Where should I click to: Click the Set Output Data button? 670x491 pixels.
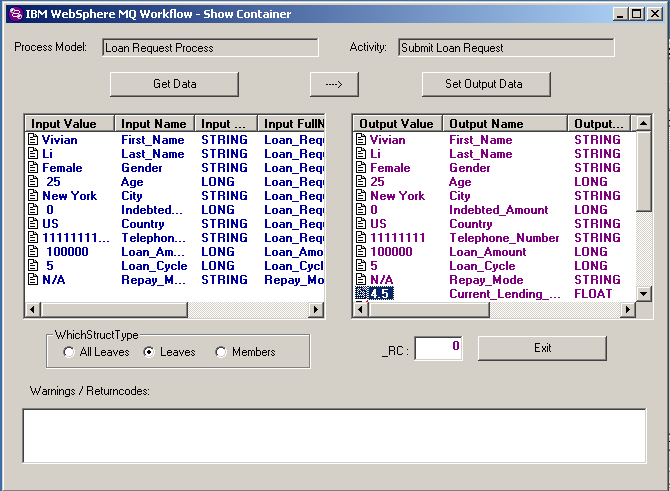point(486,84)
